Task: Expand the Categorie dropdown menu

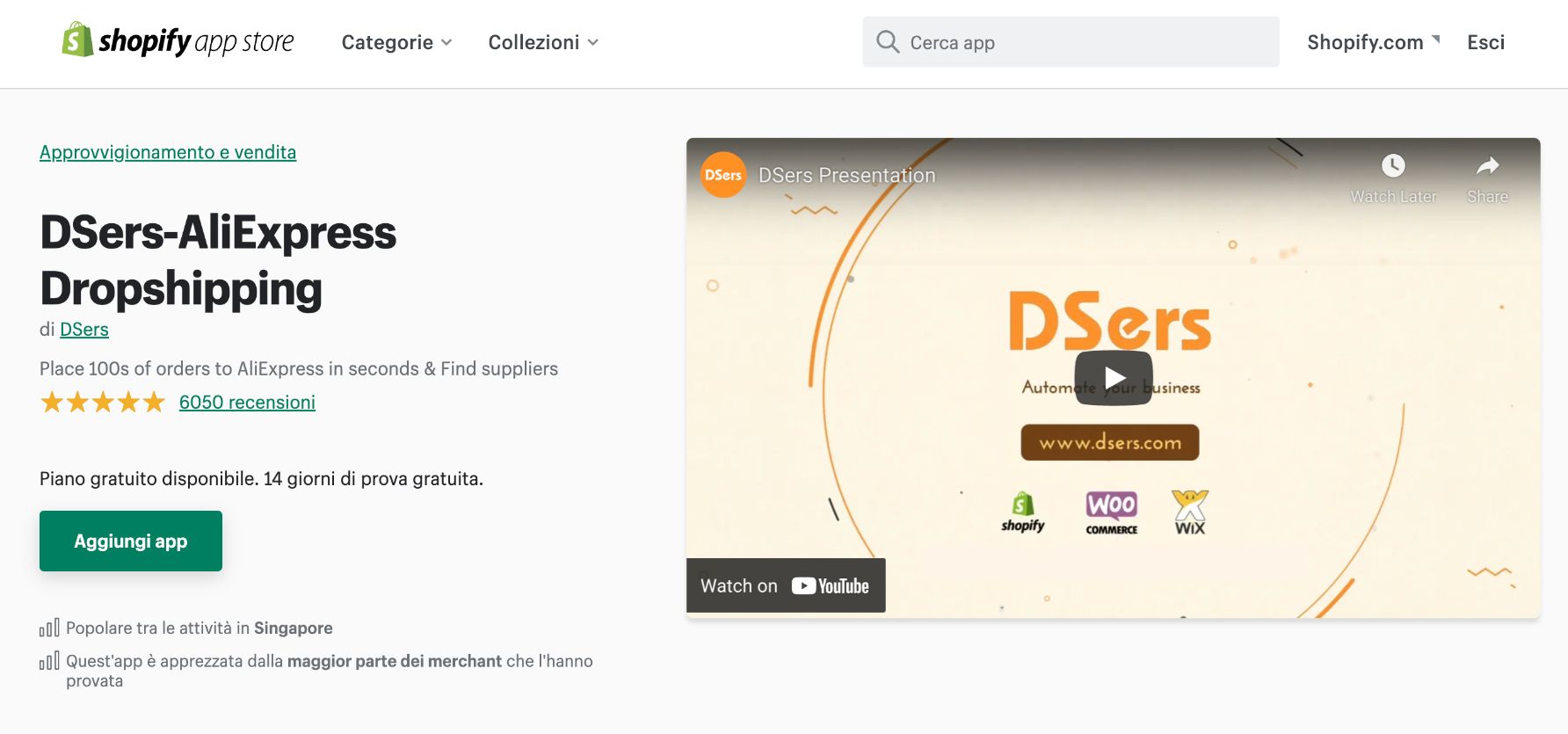Action: (396, 42)
